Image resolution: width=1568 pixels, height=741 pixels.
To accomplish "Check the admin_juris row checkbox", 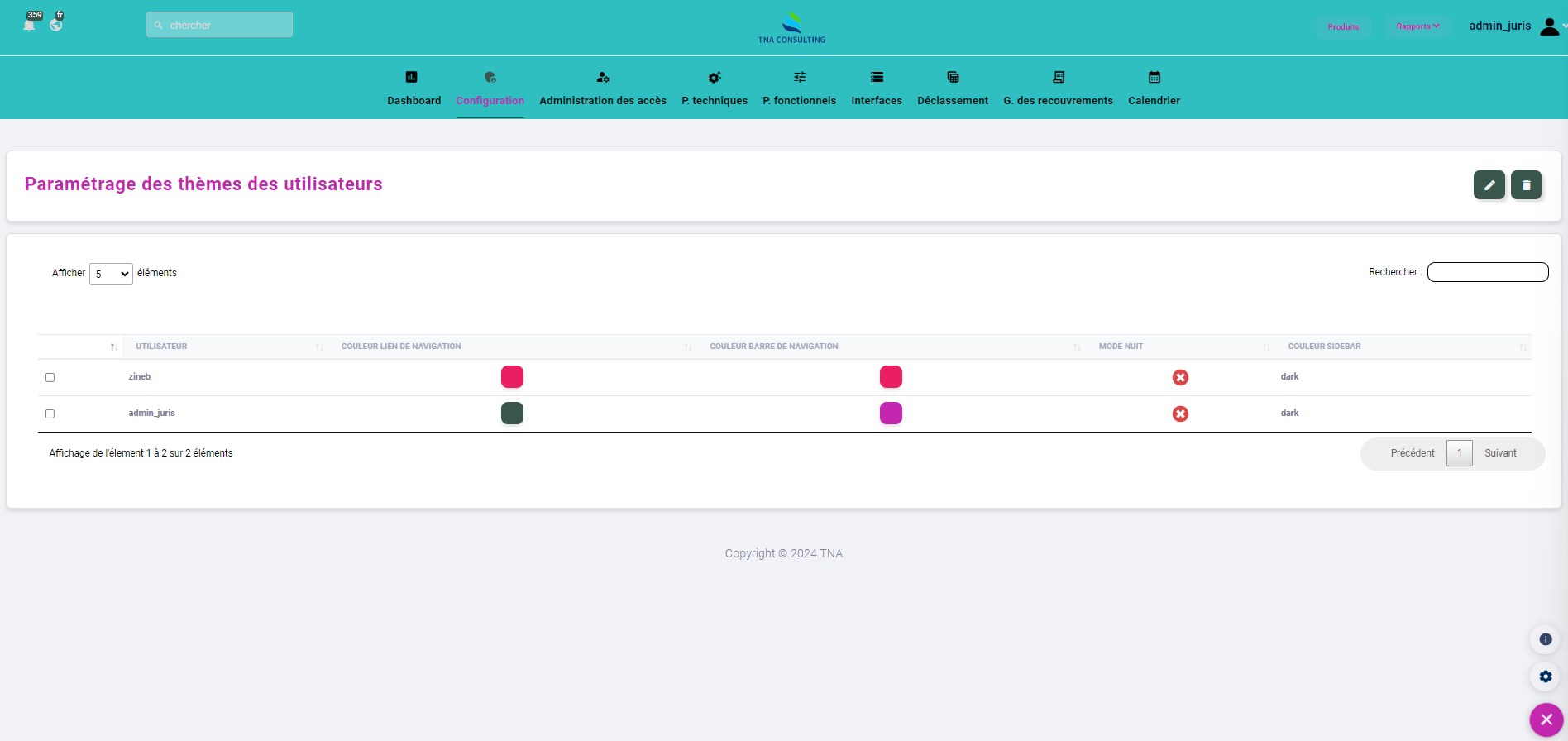I will (50, 414).
